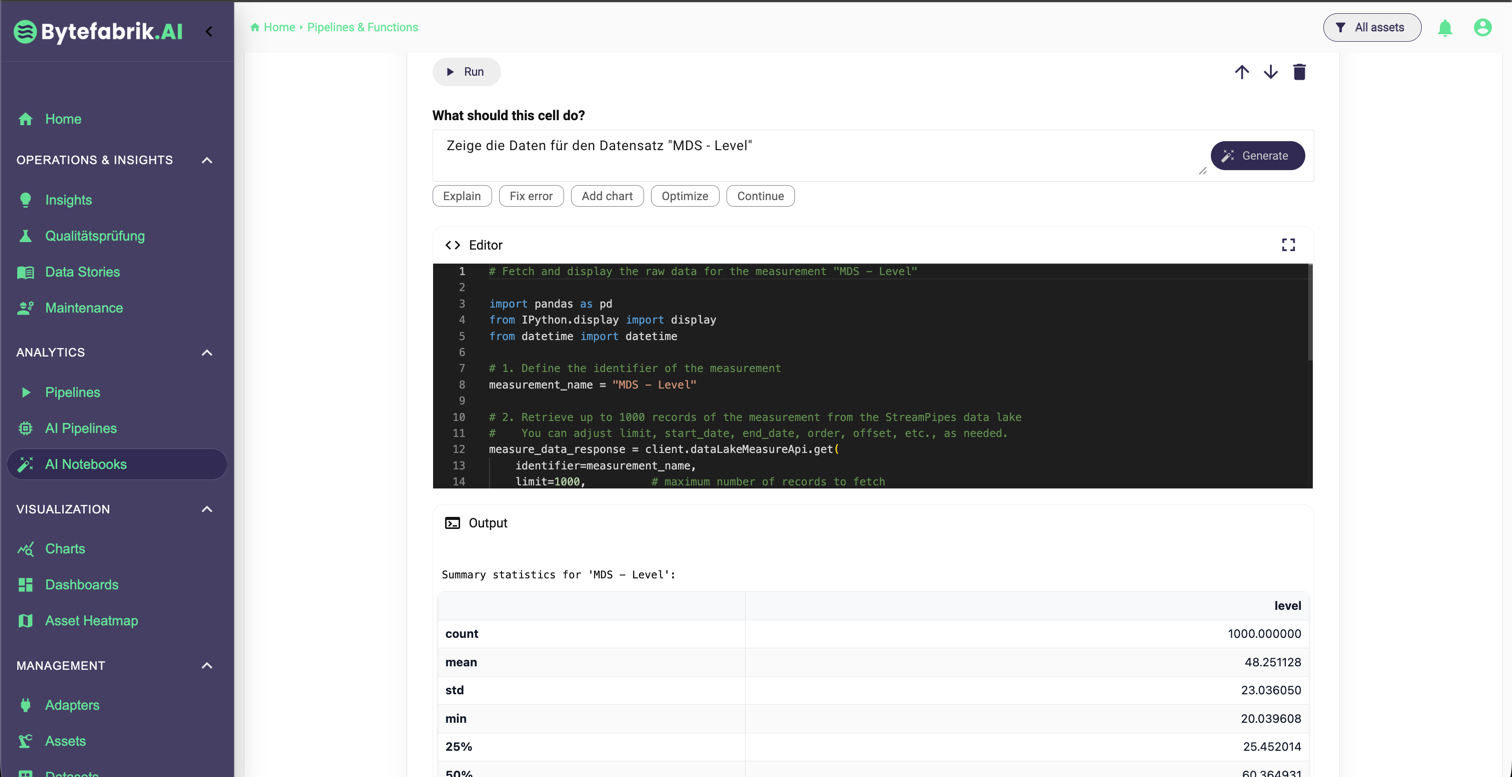This screenshot has height=777, width=1512.
Task: Click the Fix error button
Action: coord(531,196)
